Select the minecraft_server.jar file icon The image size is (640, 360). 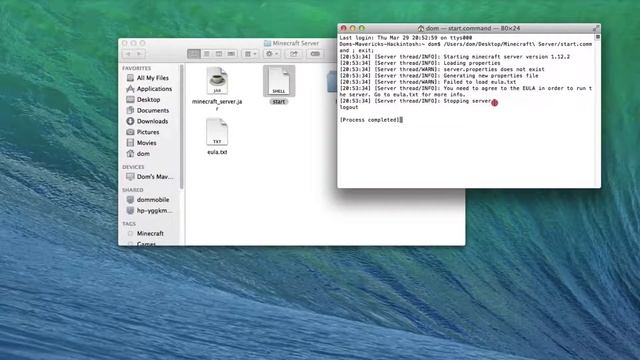click(x=217, y=81)
